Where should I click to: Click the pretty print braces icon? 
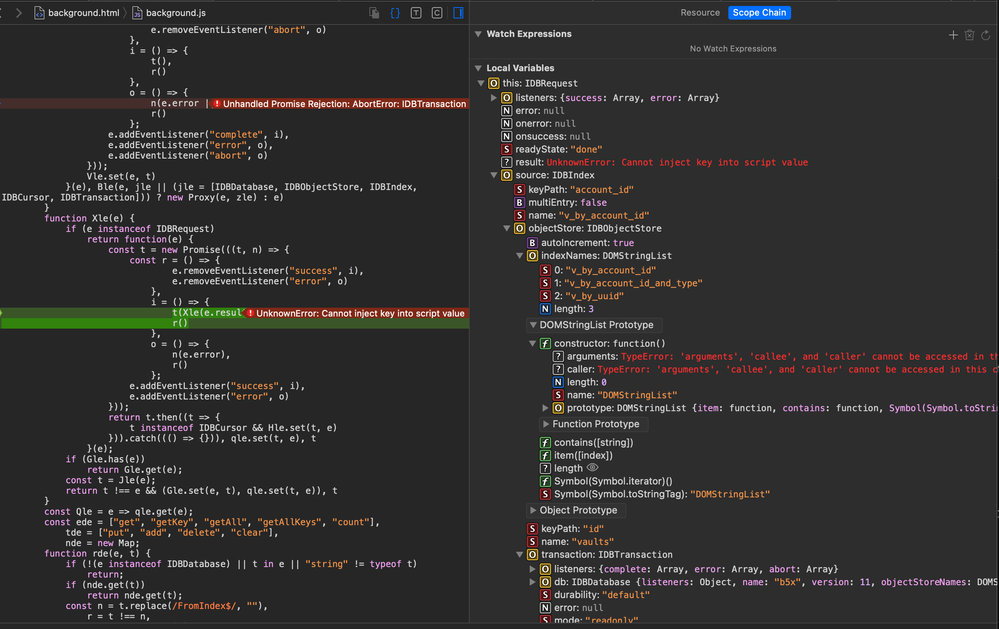pos(395,13)
